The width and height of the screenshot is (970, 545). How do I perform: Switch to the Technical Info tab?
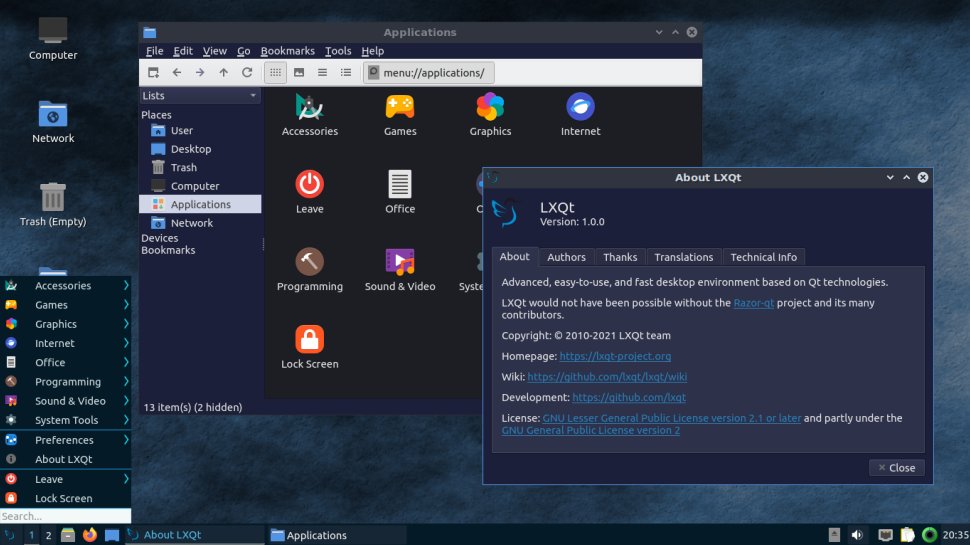click(x=763, y=257)
